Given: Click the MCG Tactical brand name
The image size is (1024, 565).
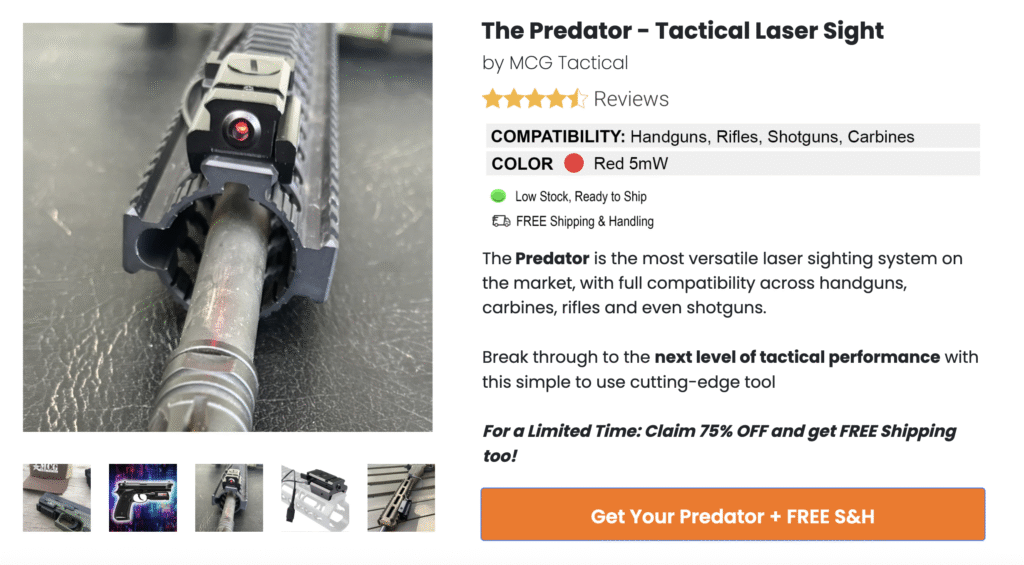Looking at the screenshot, I should (568, 63).
